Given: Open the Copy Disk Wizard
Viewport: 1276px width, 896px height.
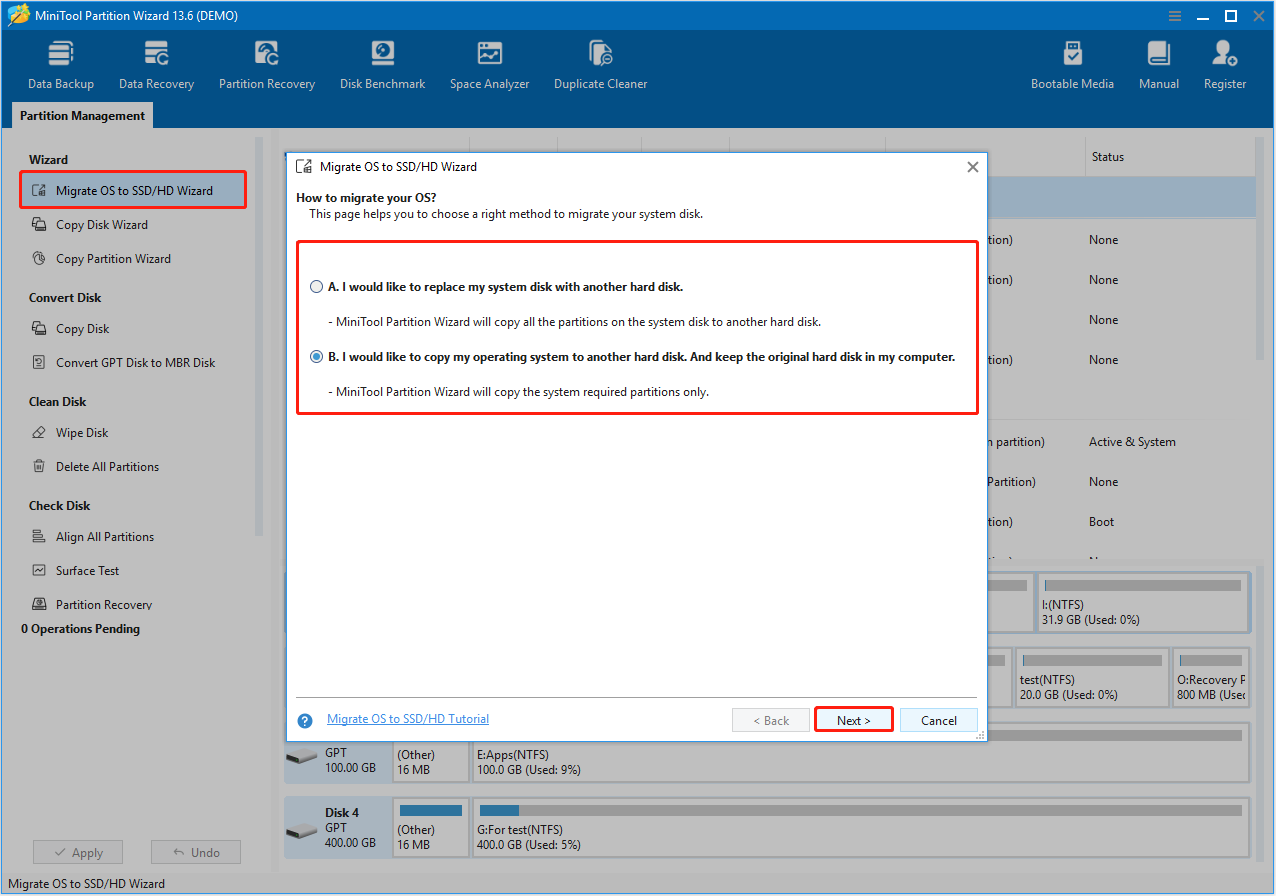Looking at the screenshot, I should pyautogui.click(x=101, y=225).
